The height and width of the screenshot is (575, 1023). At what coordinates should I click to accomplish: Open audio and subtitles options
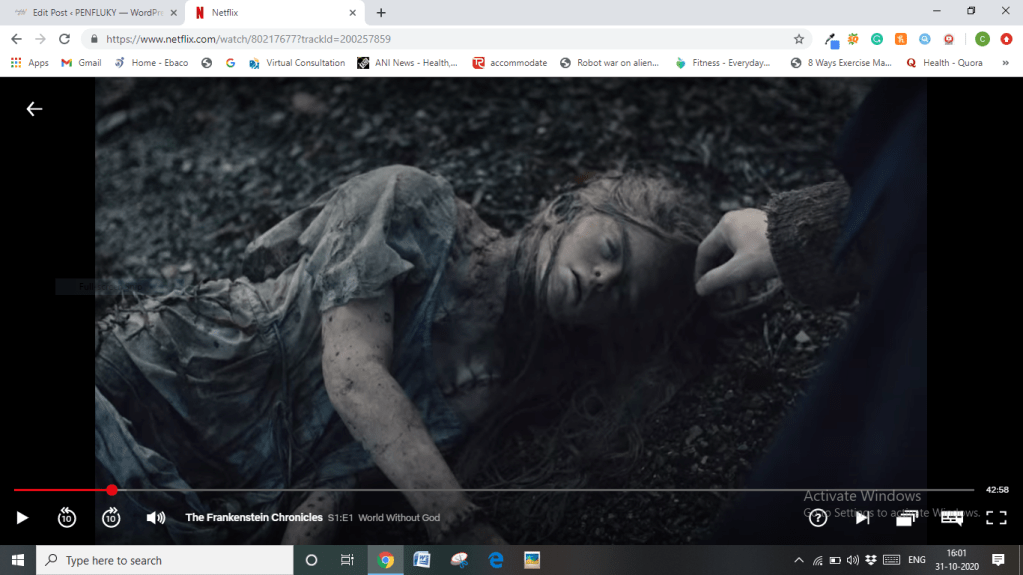point(952,517)
